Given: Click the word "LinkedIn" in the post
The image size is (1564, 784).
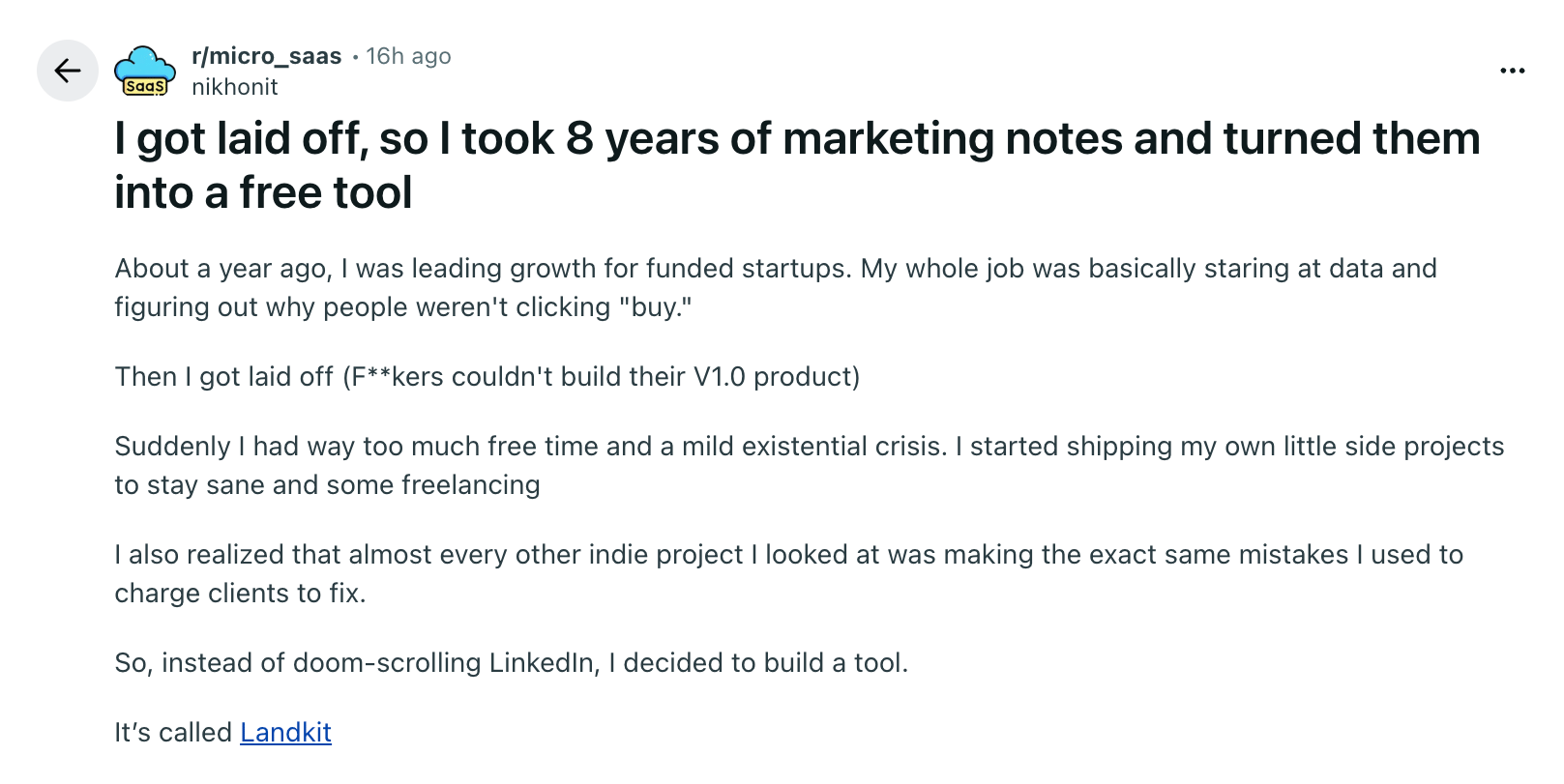Looking at the screenshot, I should (x=544, y=663).
